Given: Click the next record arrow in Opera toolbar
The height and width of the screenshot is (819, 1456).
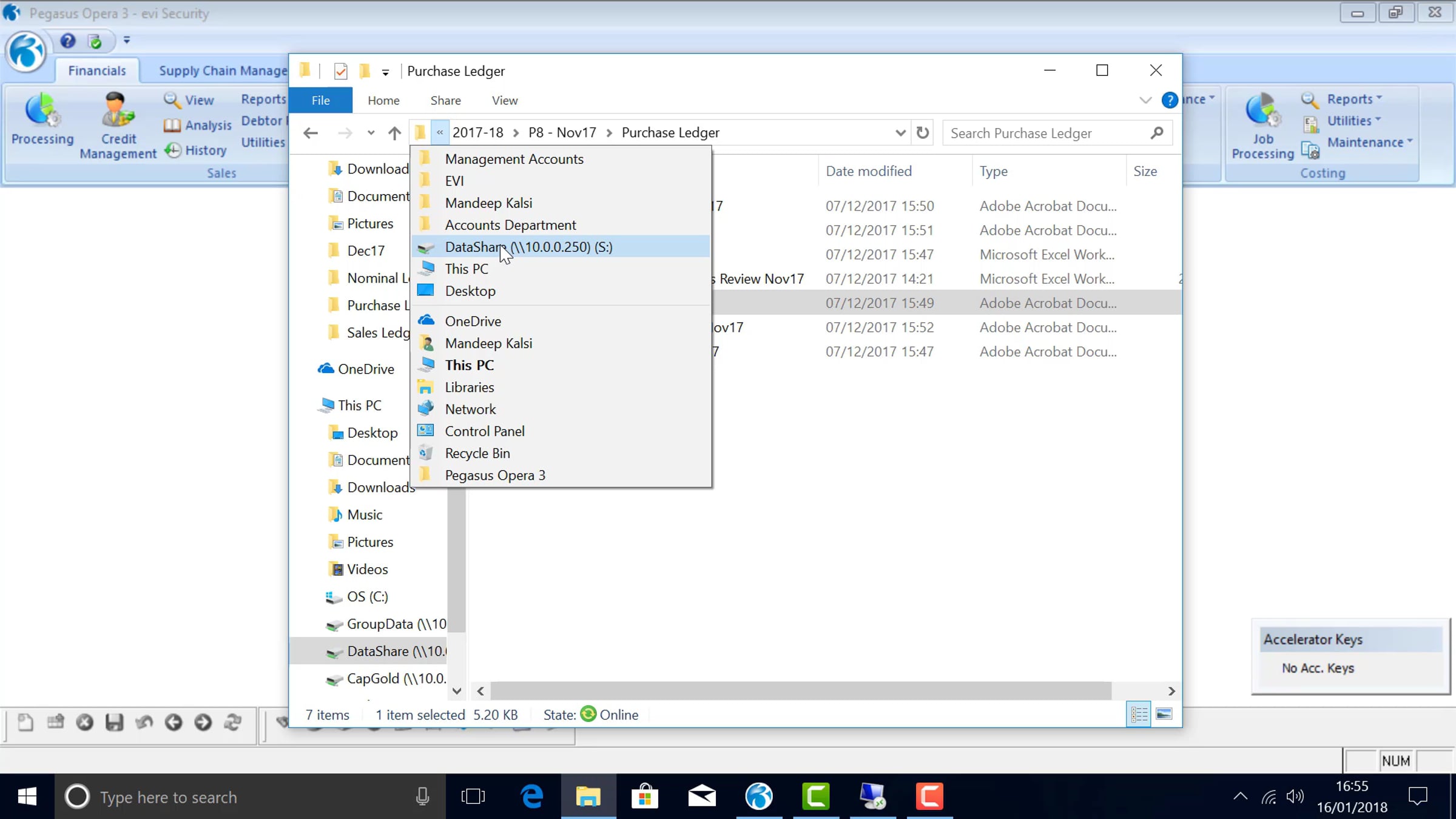Looking at the screenshot, I should click(203, 722).
